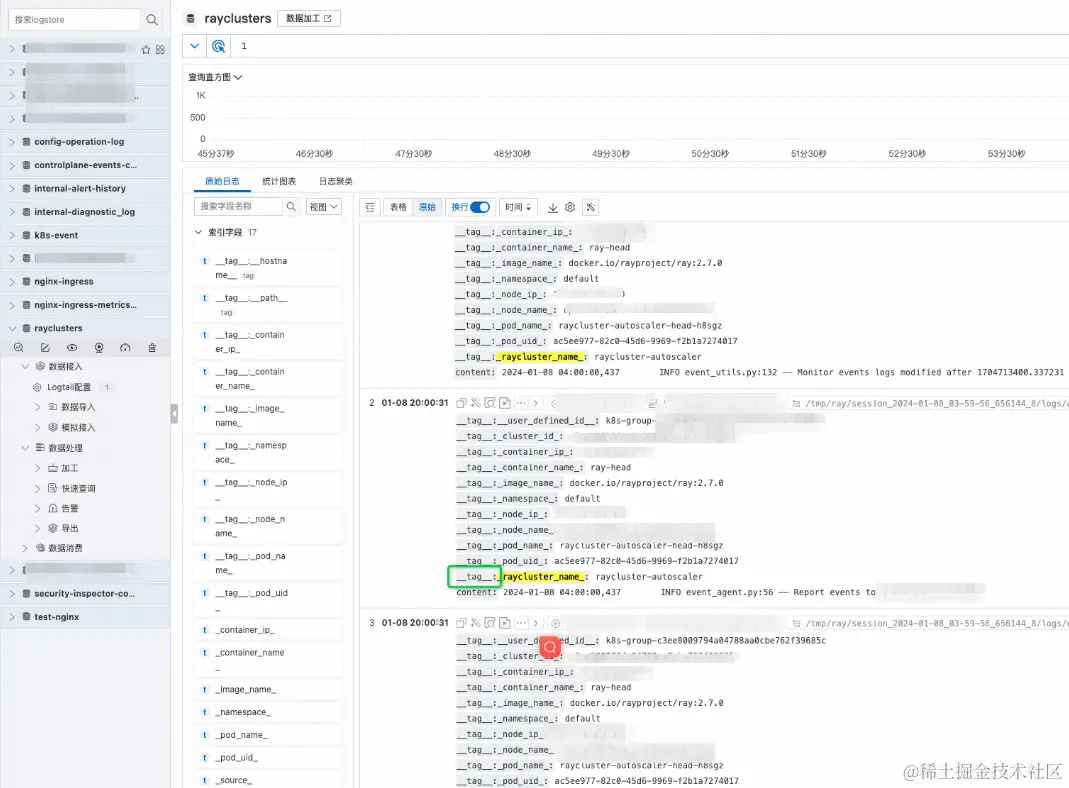1069x788 pixels.
Task: Toggle the 换行 line wrap switch
Action: 480,207
